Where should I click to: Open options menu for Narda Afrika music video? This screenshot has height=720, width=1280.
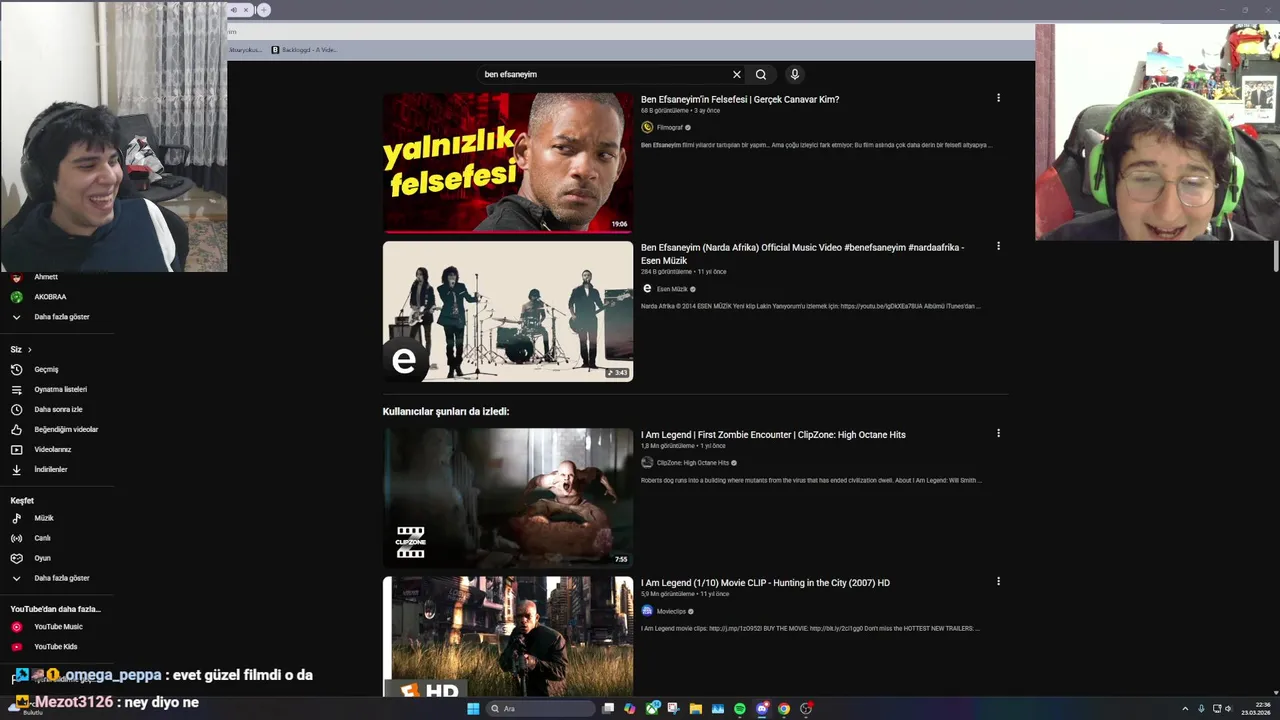(x=998, y=246)
